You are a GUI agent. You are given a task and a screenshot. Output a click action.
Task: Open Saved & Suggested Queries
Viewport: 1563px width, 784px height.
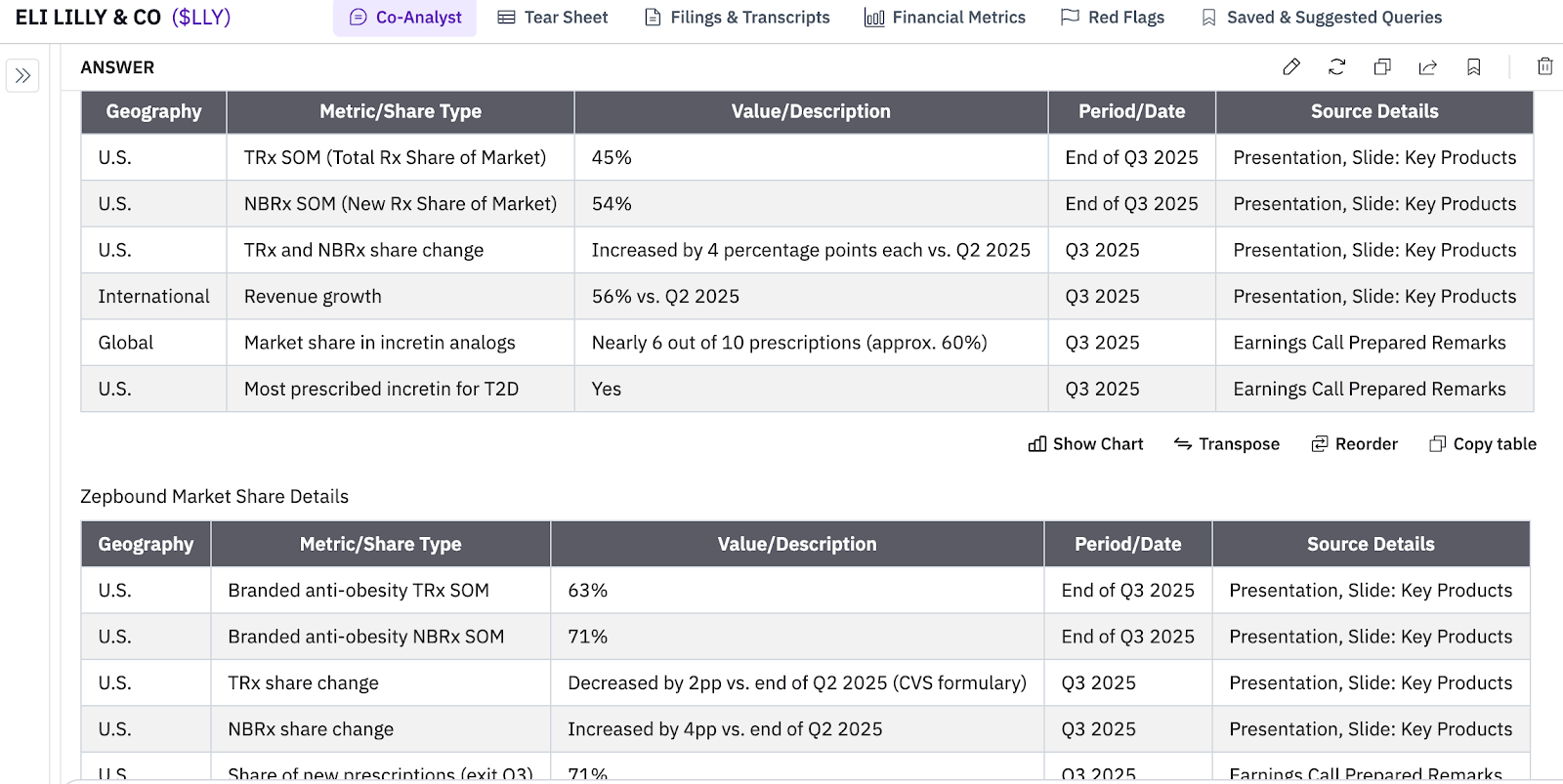(1322, 18)
